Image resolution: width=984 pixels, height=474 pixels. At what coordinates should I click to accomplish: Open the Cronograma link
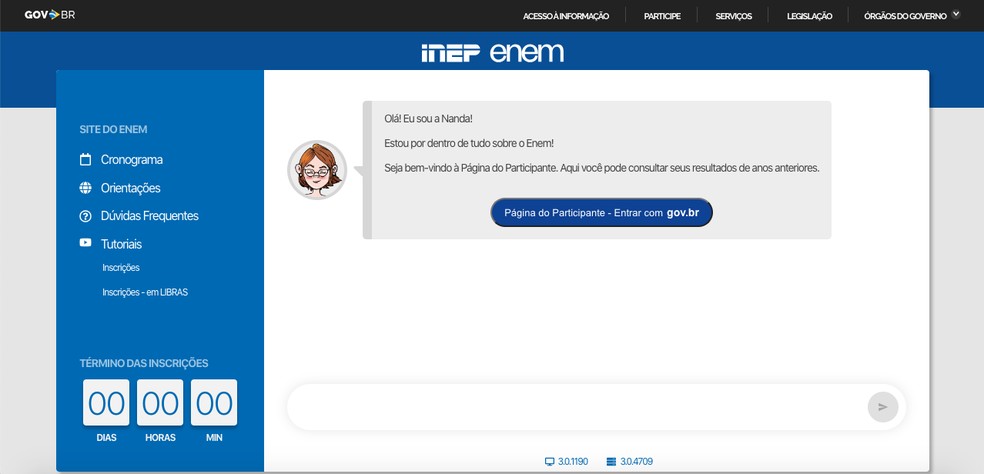point(132,159)
